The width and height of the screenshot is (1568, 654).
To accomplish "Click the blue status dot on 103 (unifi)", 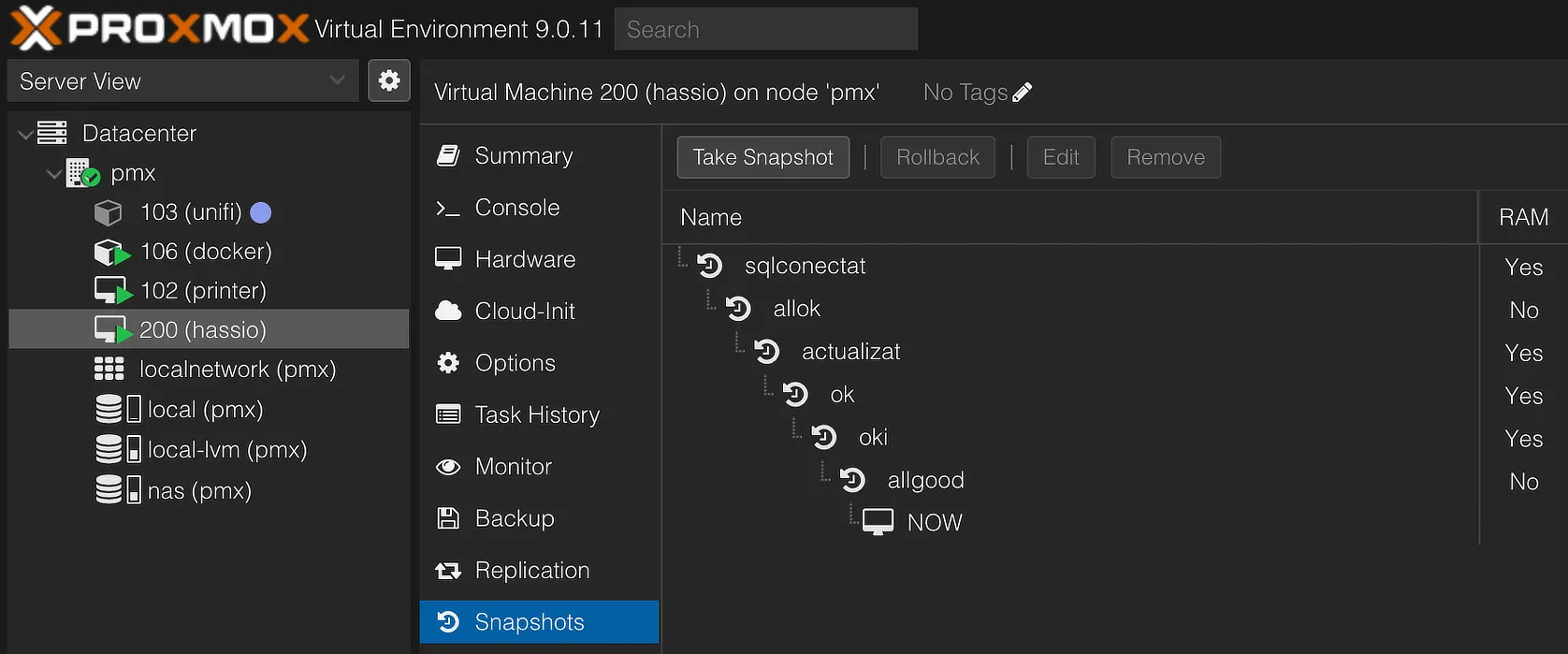I will point(261,213).
